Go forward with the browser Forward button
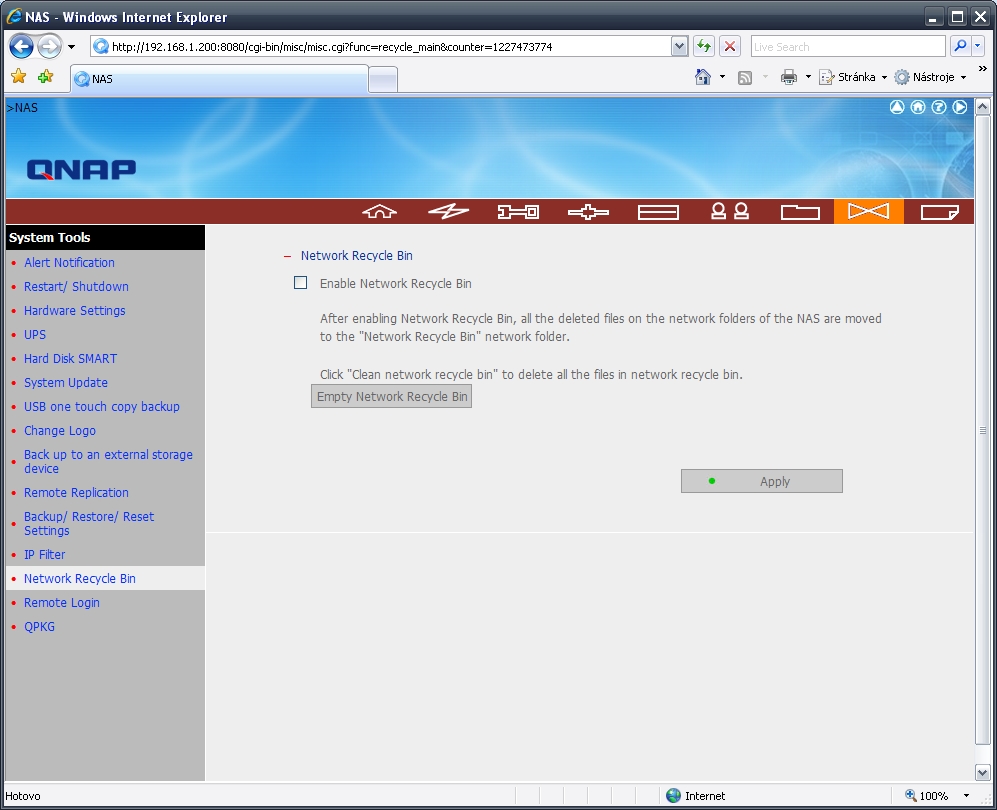The height and width of the screenshot is (810, 997). 49,46
